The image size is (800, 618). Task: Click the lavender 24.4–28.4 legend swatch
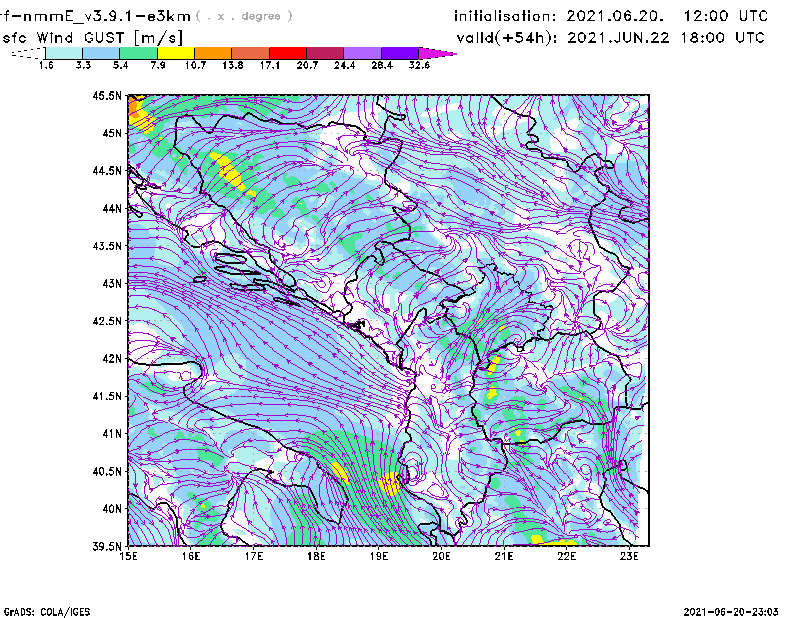(x=362, y=53)
